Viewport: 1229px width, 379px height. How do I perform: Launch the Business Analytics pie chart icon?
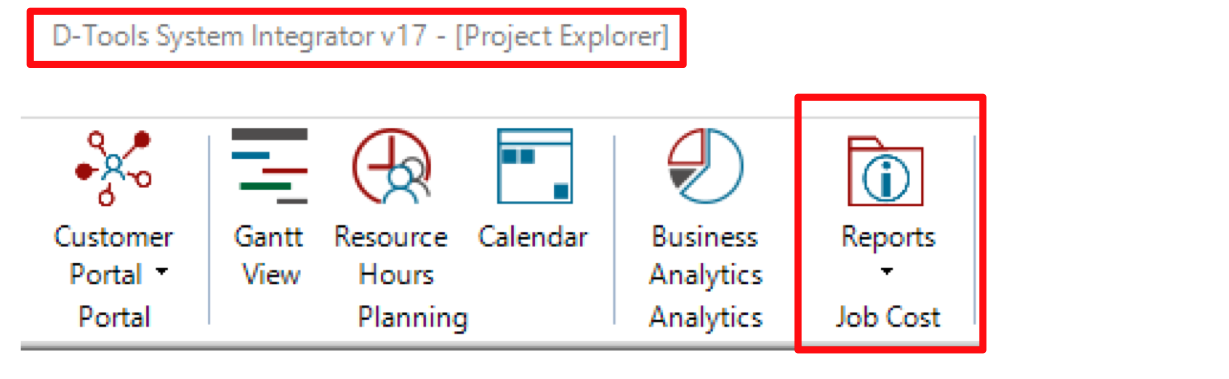tap(706, 167)
